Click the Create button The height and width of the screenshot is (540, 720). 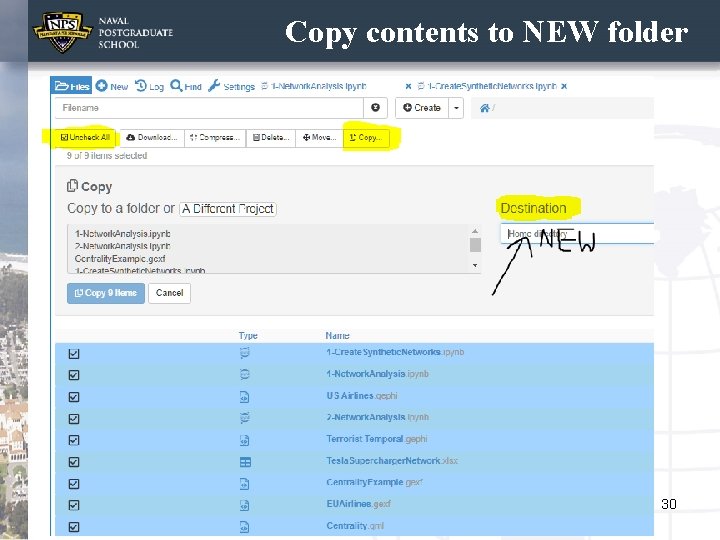coord(422,108)
